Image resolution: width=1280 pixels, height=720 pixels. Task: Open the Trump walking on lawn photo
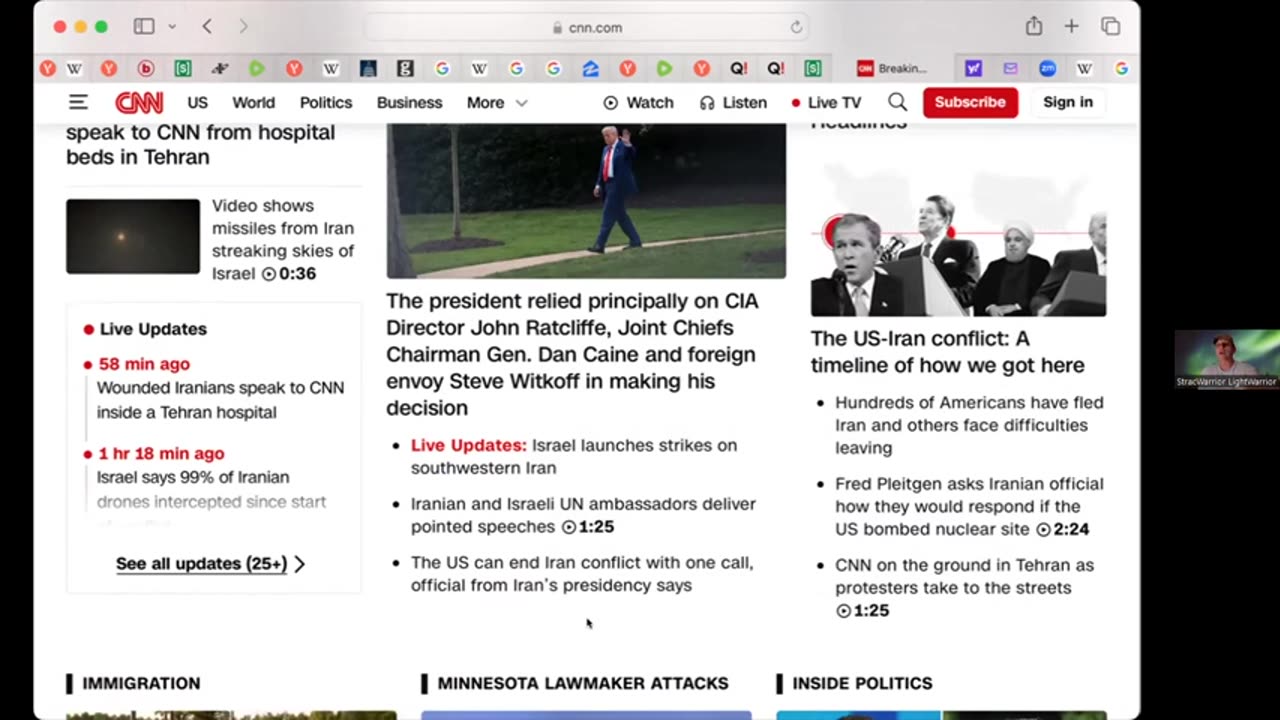586,200
